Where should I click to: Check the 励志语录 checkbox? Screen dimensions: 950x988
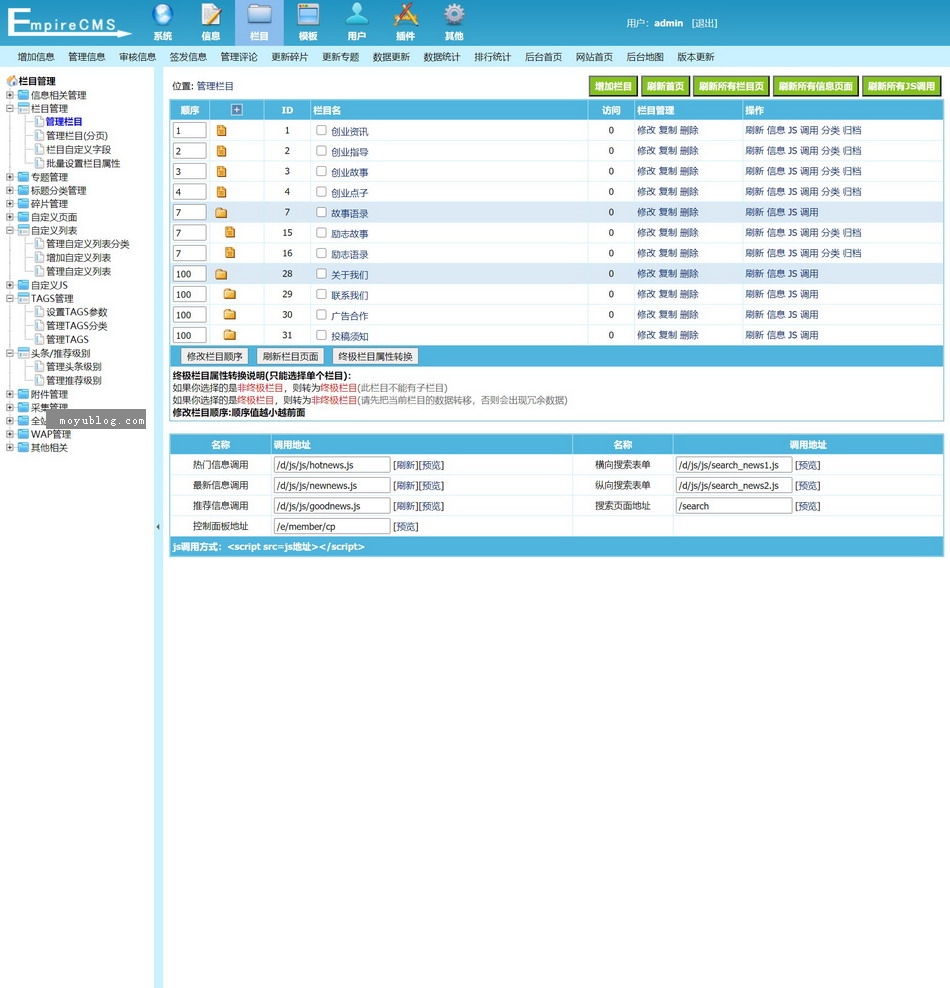point(321,253)
